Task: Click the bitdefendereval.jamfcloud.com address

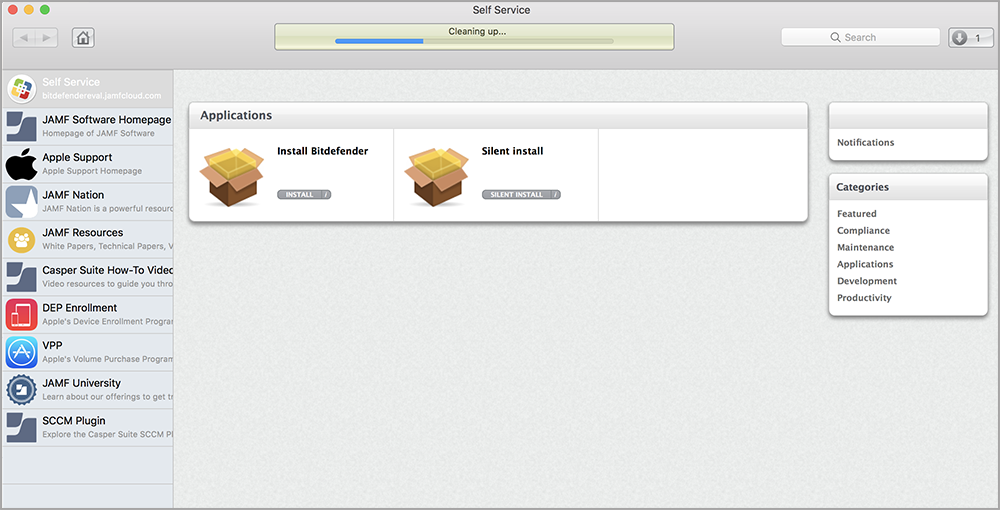Action: coord(101,96)
